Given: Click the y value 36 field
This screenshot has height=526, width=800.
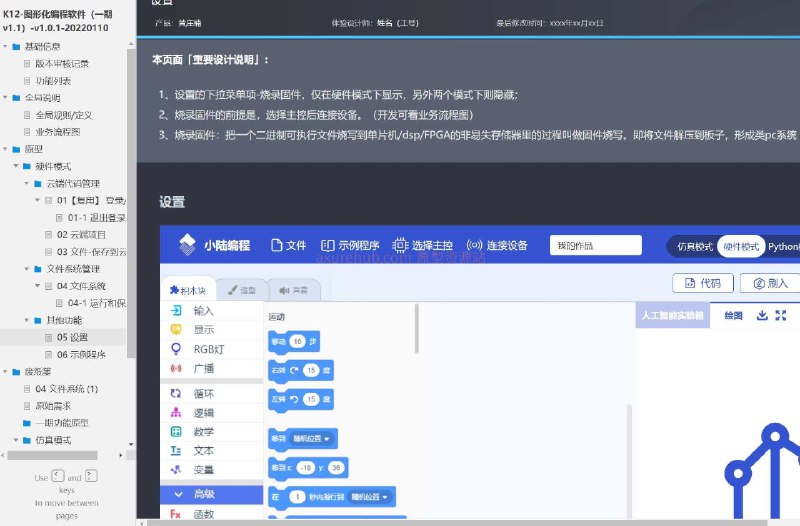Looking at the screenshot, I should [336, 468].
